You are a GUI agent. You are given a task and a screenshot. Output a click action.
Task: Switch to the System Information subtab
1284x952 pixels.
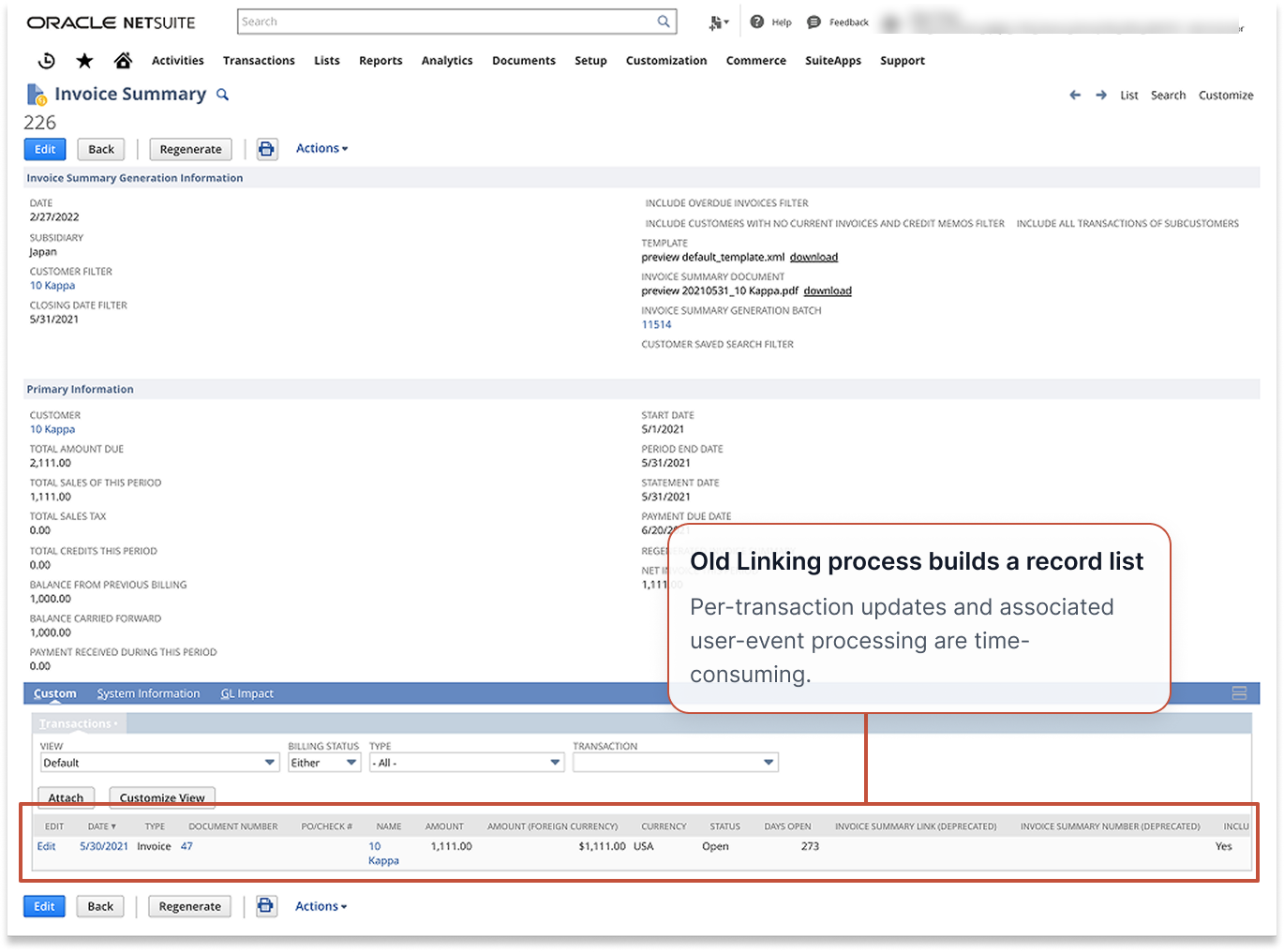pyautogui.click(x=148, y=693)
